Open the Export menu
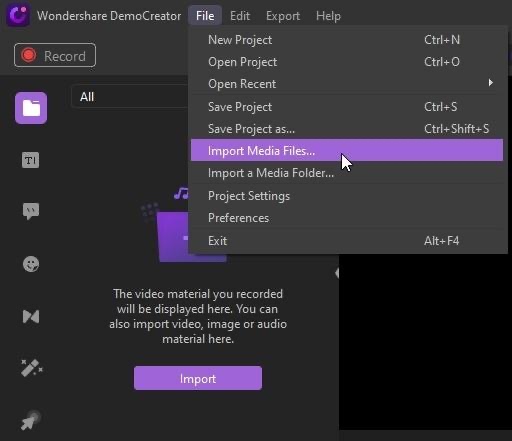512x441 pixels. pyautogui.click(x=283, y=16)
